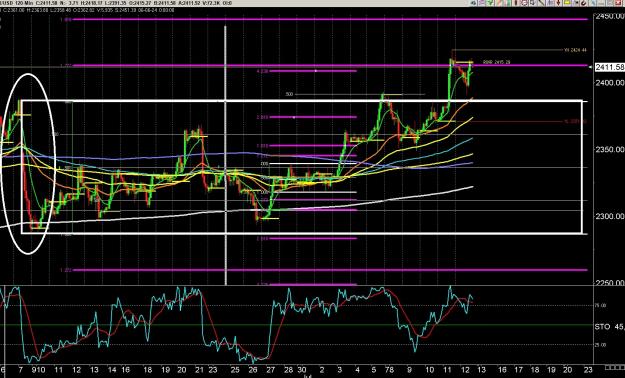This screenshot has height=378, width=625.
Task: Click date label 5 on time axis
Action: [x=373, y=370]
